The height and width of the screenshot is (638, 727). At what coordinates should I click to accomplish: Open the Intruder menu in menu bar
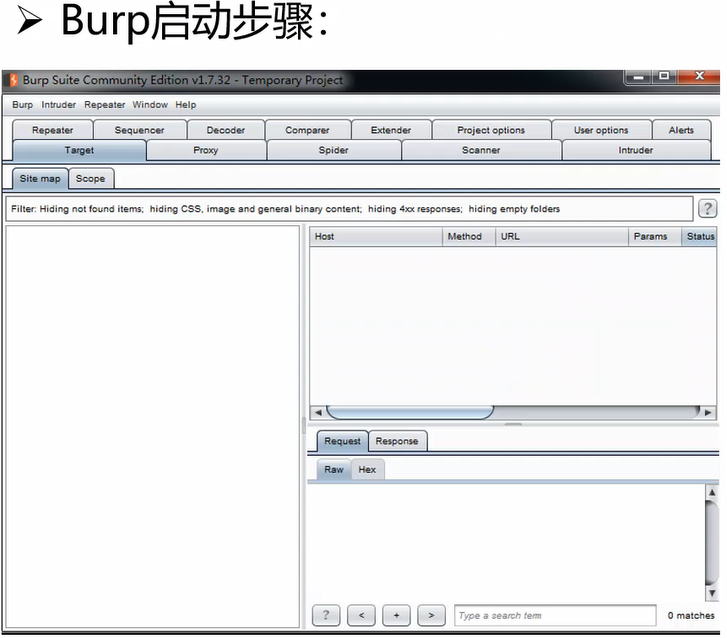point(58,105)
